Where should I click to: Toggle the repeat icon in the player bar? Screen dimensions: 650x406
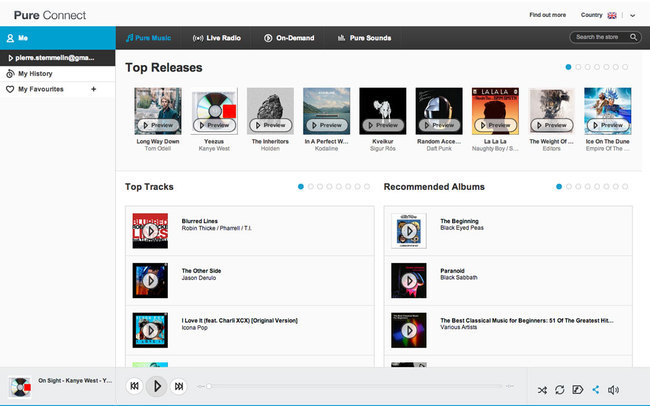pyautogui.click(x=560, y=390)
